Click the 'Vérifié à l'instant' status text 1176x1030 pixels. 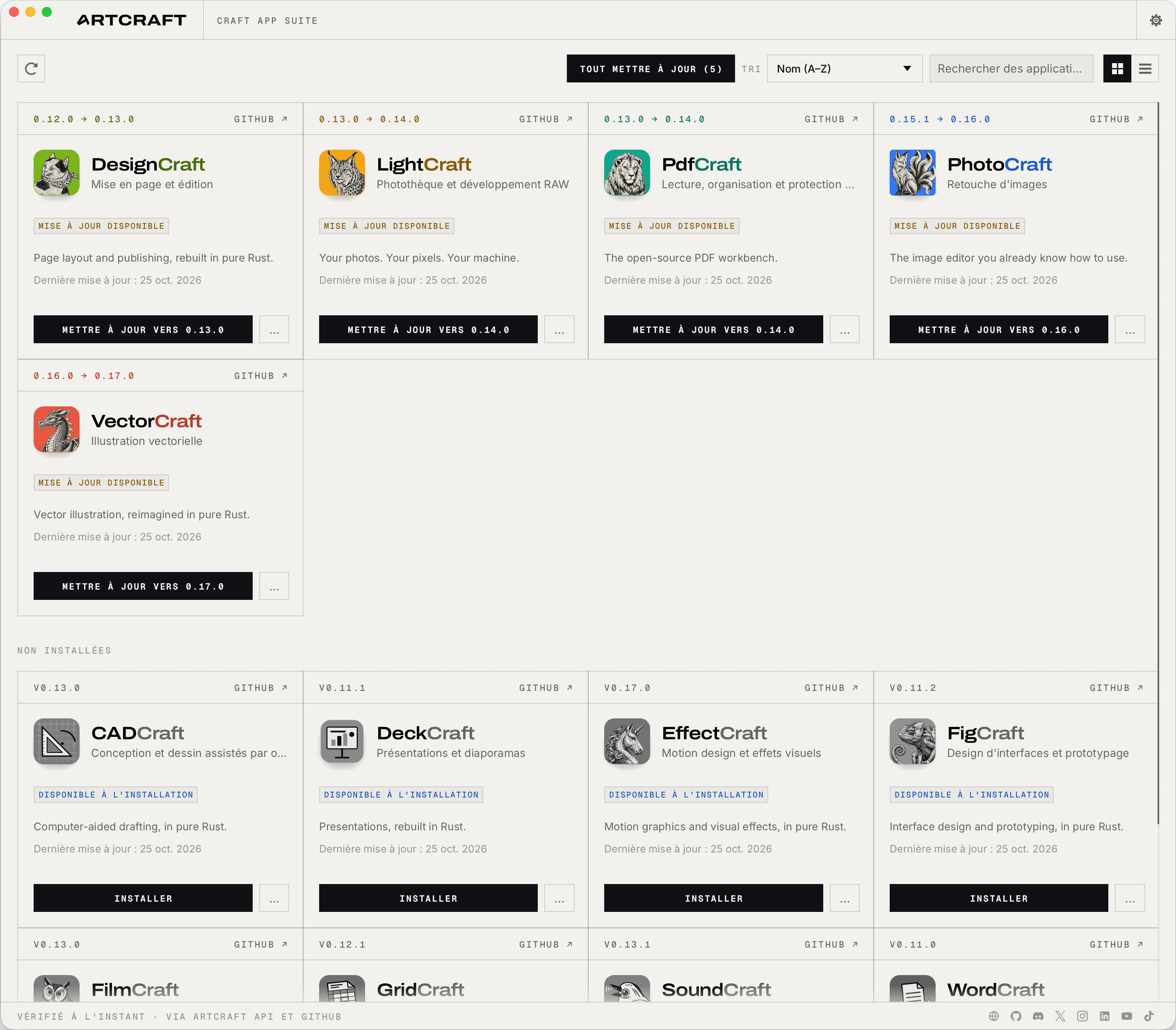(x=80, y=1016)
